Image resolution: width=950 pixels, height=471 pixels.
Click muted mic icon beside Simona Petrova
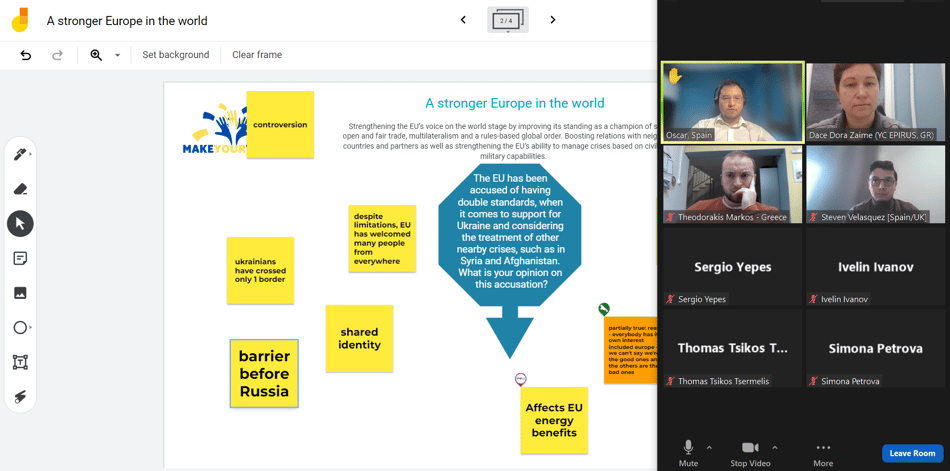(x=813, y=381)
